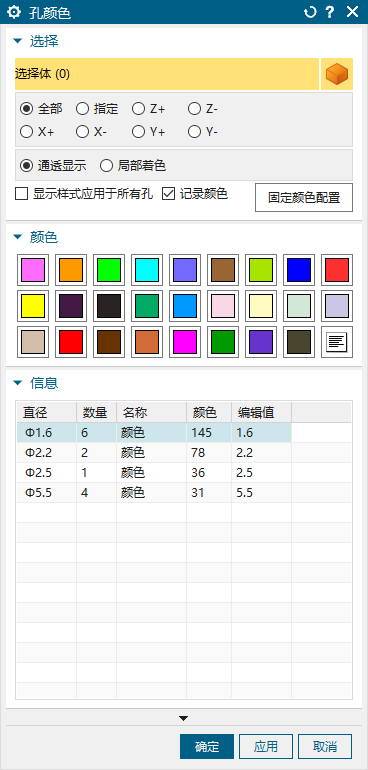This screenshot has width=368, height=770.
Task: Click color value 78 cell
Action: tap(209, 453)
